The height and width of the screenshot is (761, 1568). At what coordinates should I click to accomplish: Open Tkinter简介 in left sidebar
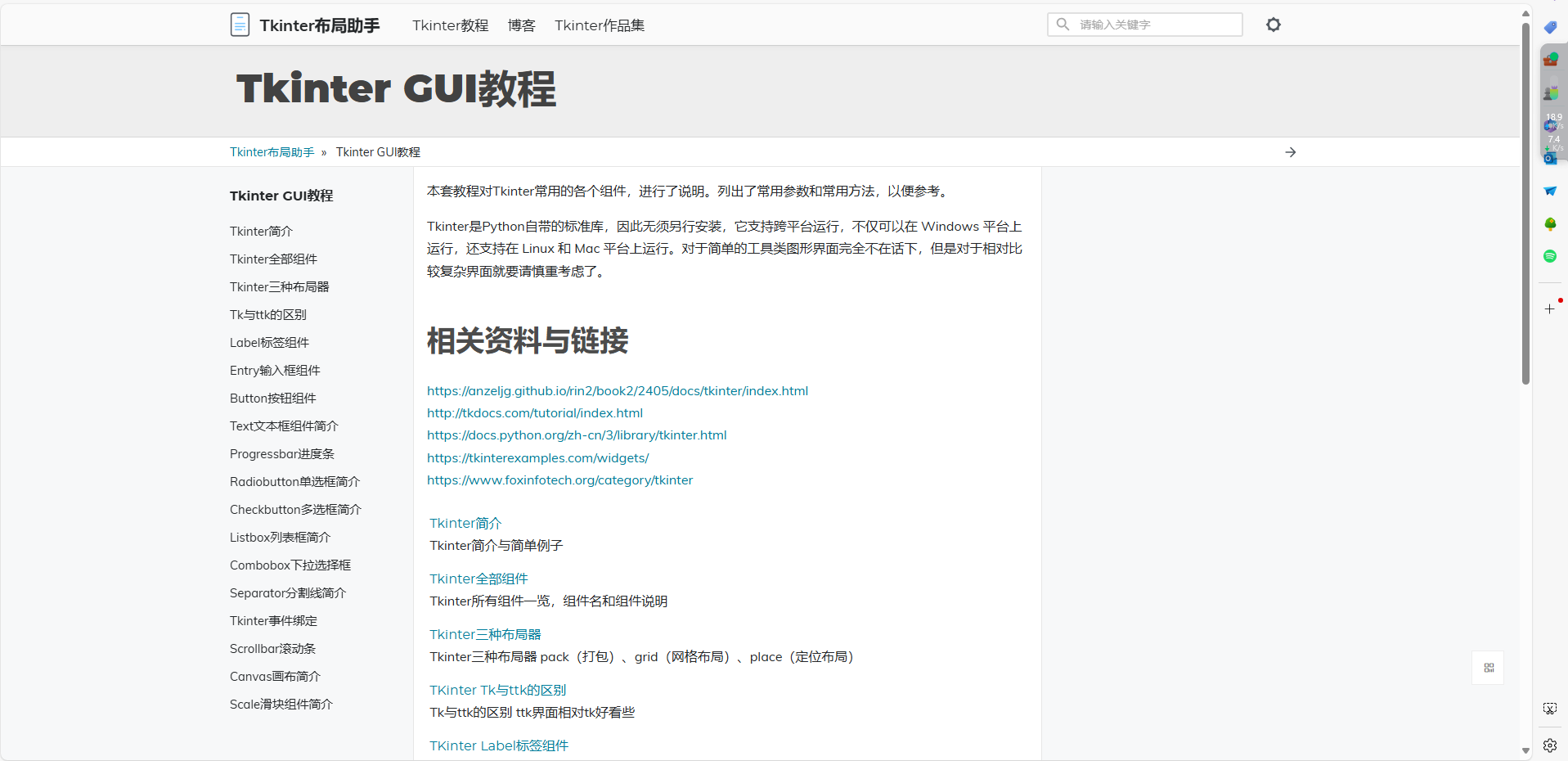261,232
